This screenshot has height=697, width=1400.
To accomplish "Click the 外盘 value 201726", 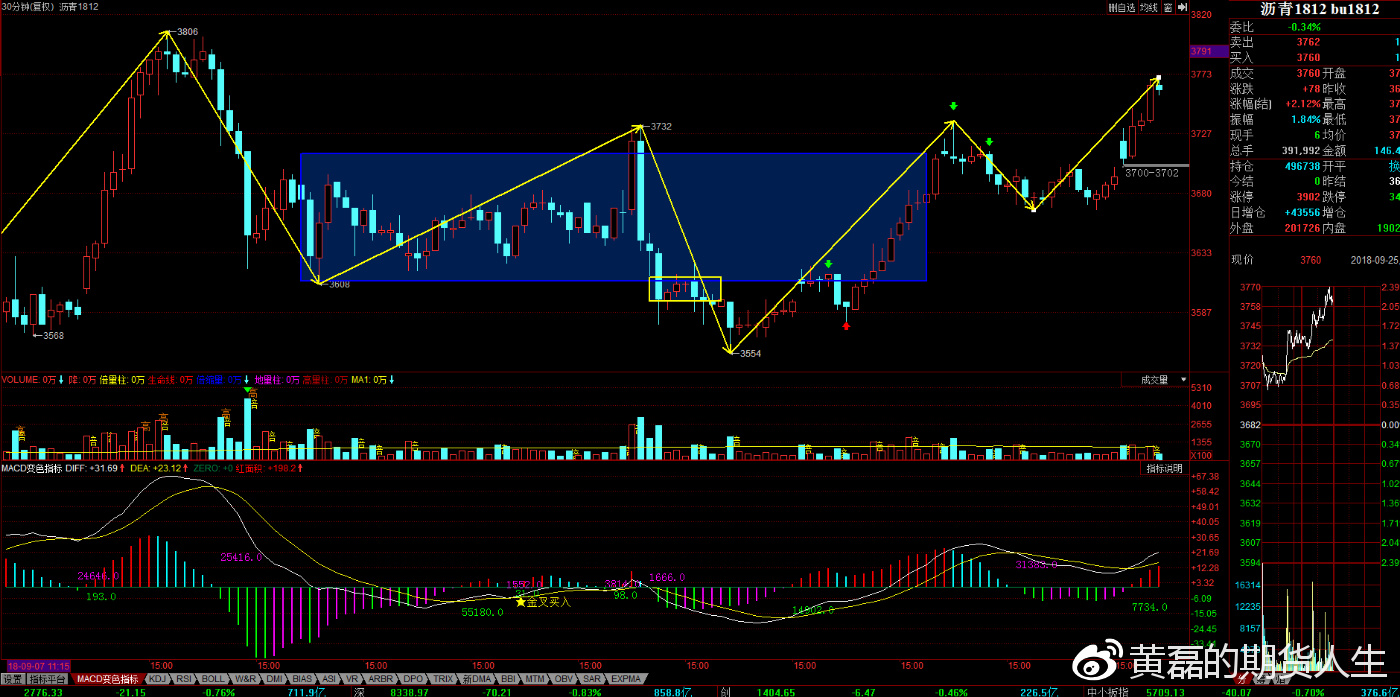I will (x=1301, y=228).
